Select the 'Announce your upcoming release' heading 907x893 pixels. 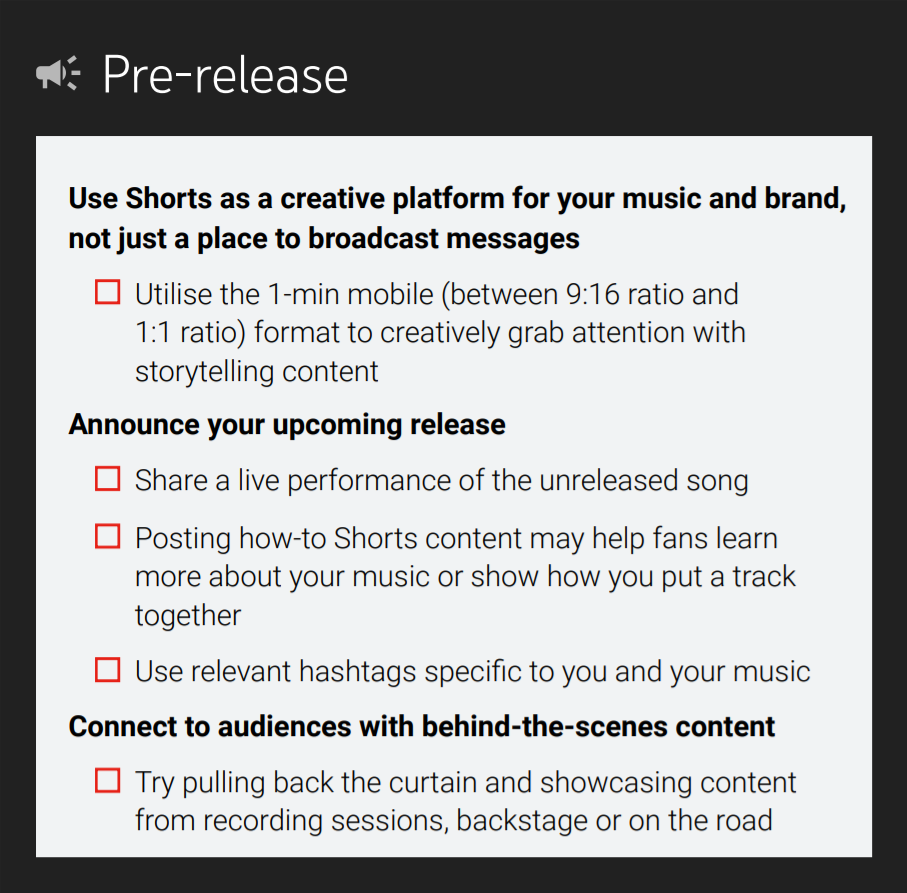pyautogui.click(x=287, y=424)
